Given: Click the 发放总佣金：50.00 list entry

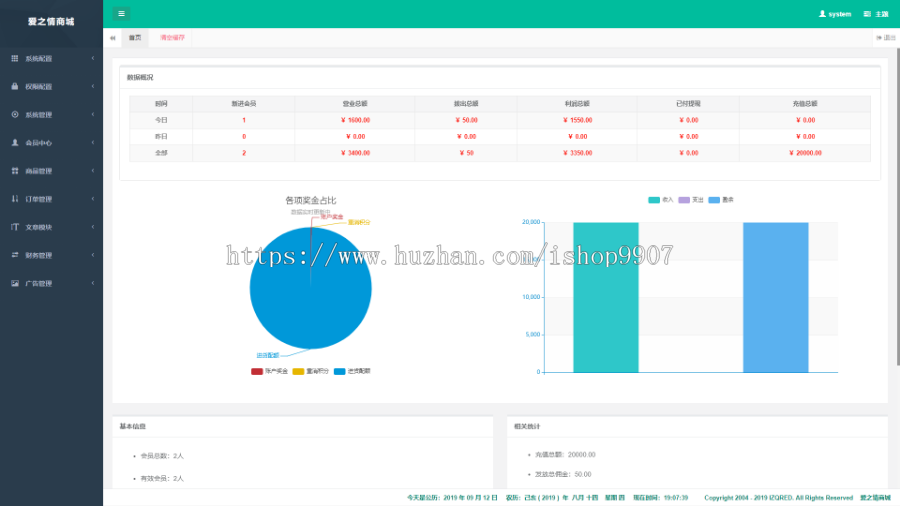Looking at the screenshot, I should [563, 474].
